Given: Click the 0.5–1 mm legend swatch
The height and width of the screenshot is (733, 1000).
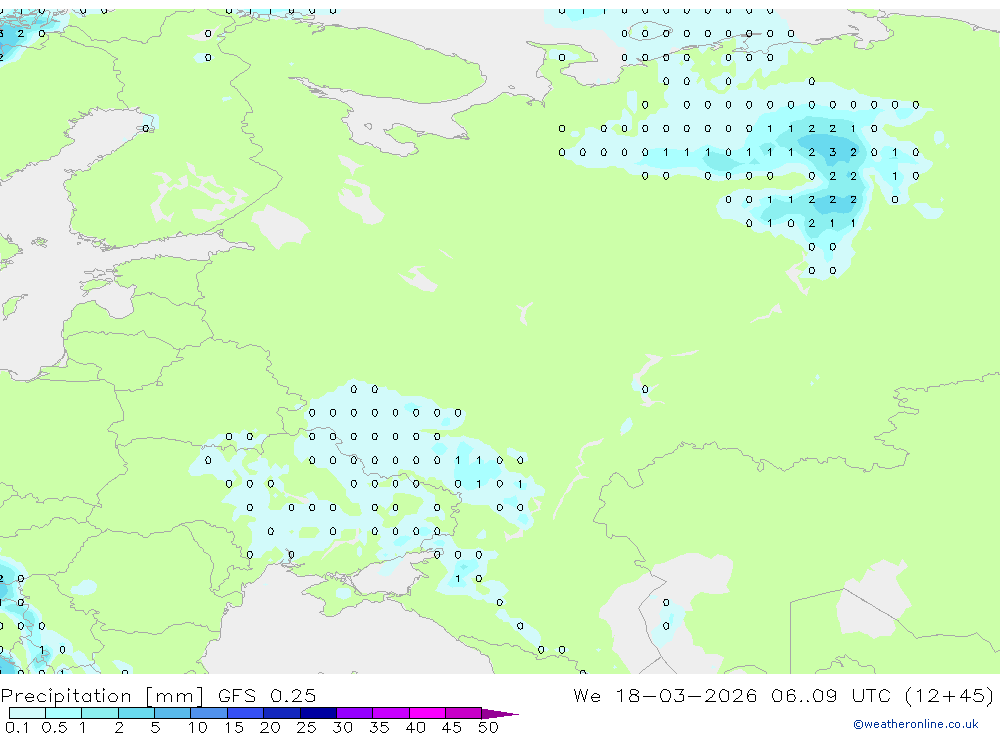Looking at the screenshot, I should (x=63, y=713).
